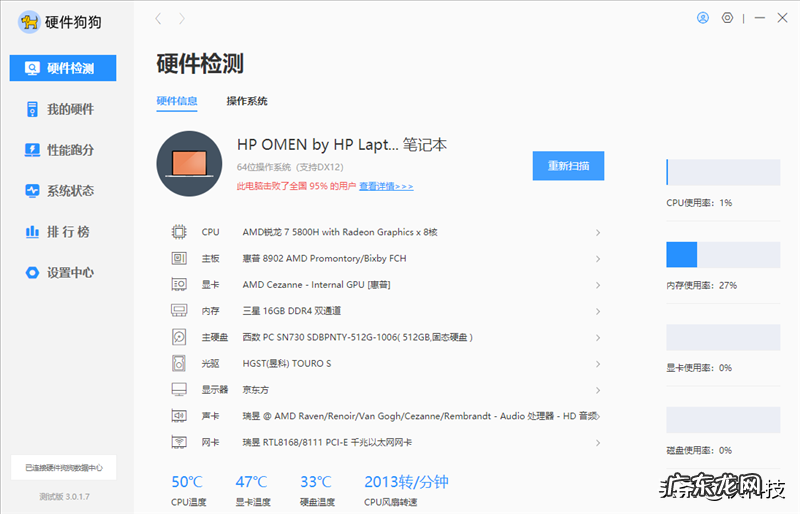Click the 网卡 network card icon
Screen dimensions: 800x514
179,443
